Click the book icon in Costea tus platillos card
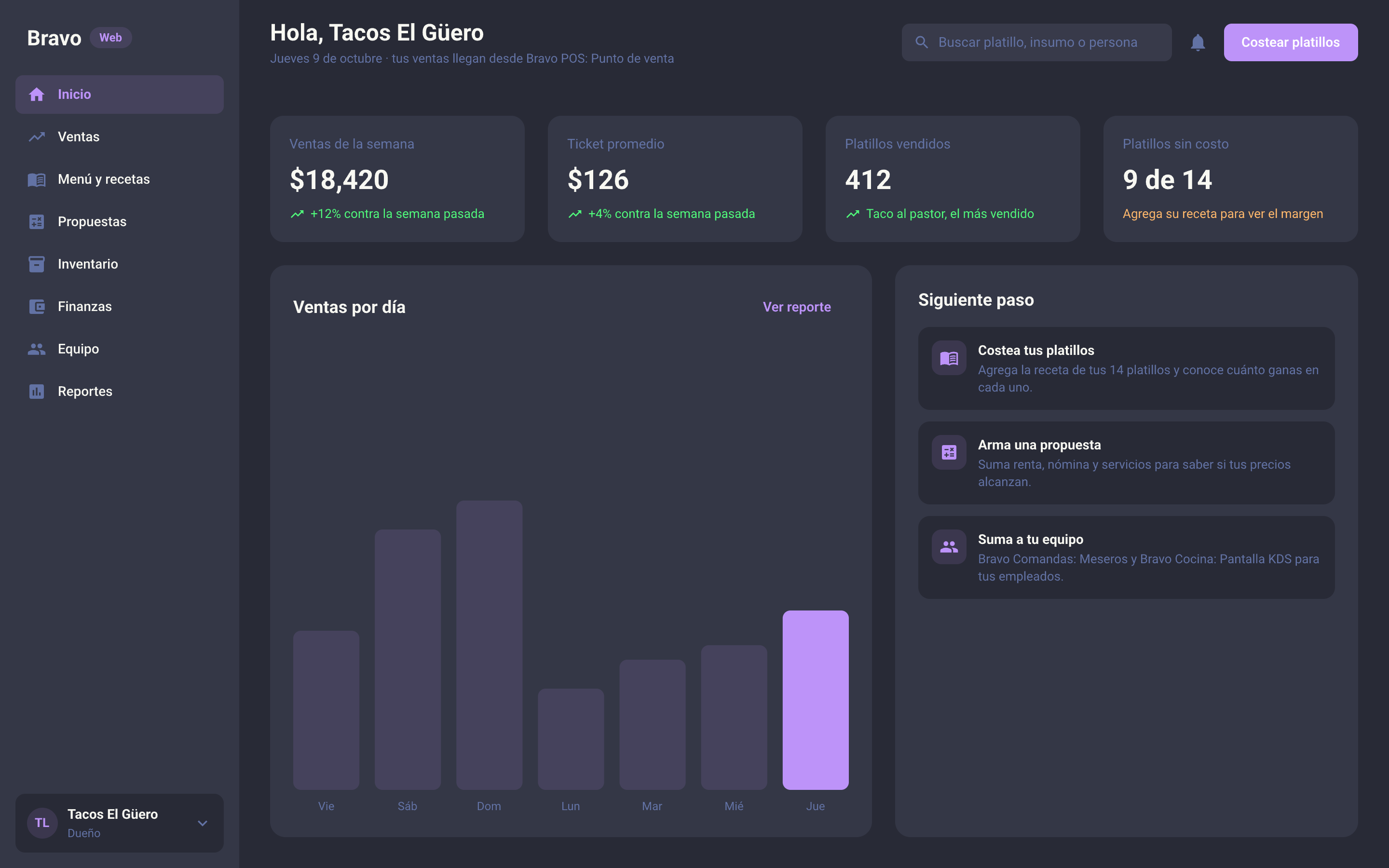The width and height of the screenshot is (1389, 868). click(x=949, y=358)
